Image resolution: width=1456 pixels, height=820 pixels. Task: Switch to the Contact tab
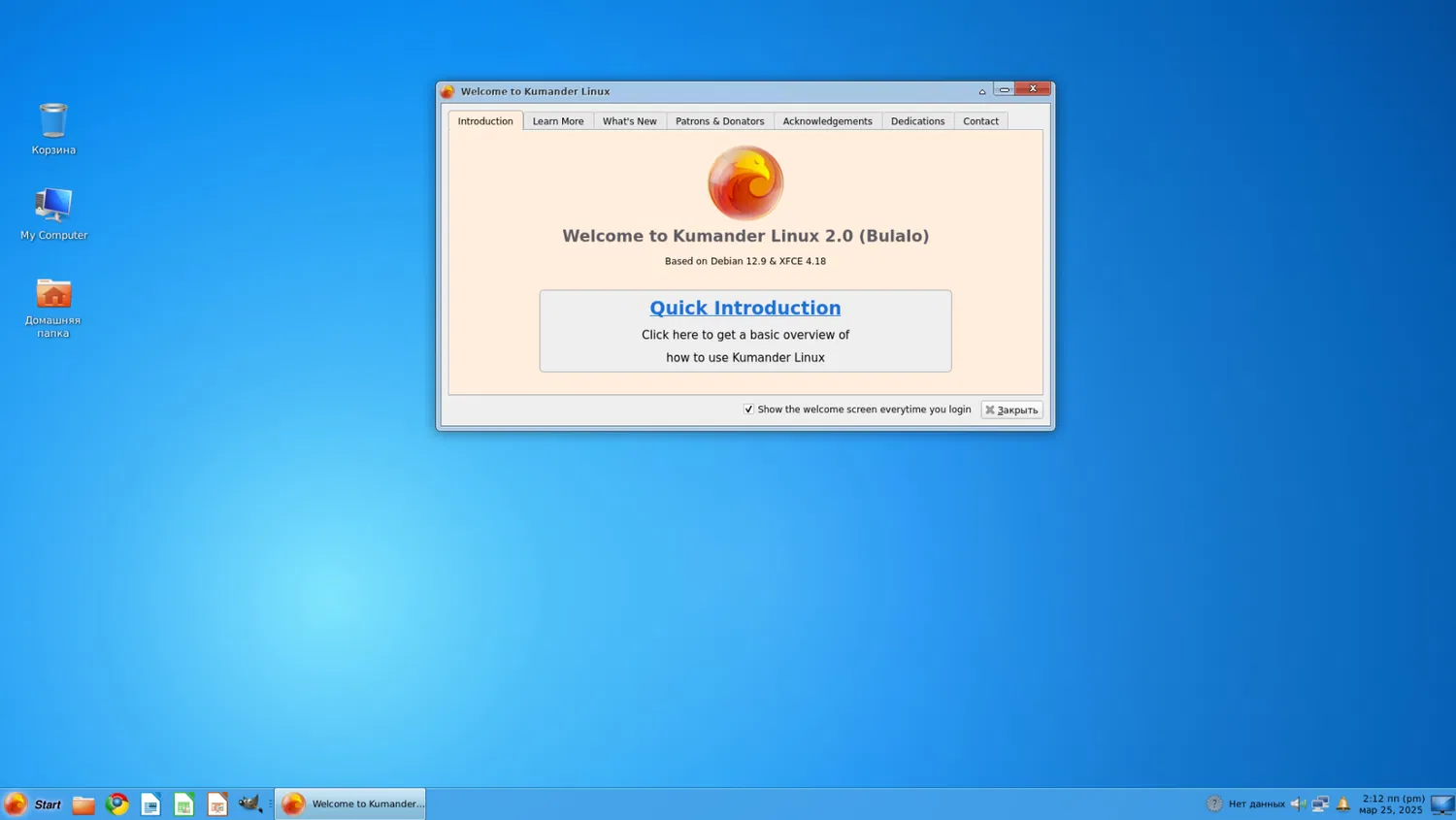tap(981, 121)
